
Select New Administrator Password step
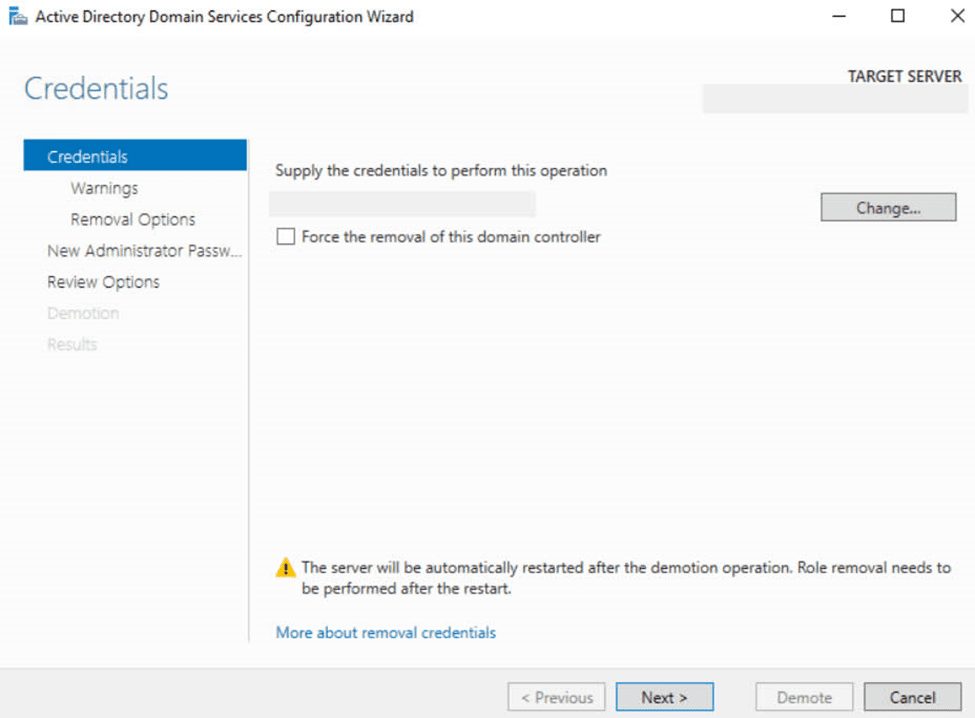[x=144, y=251]
